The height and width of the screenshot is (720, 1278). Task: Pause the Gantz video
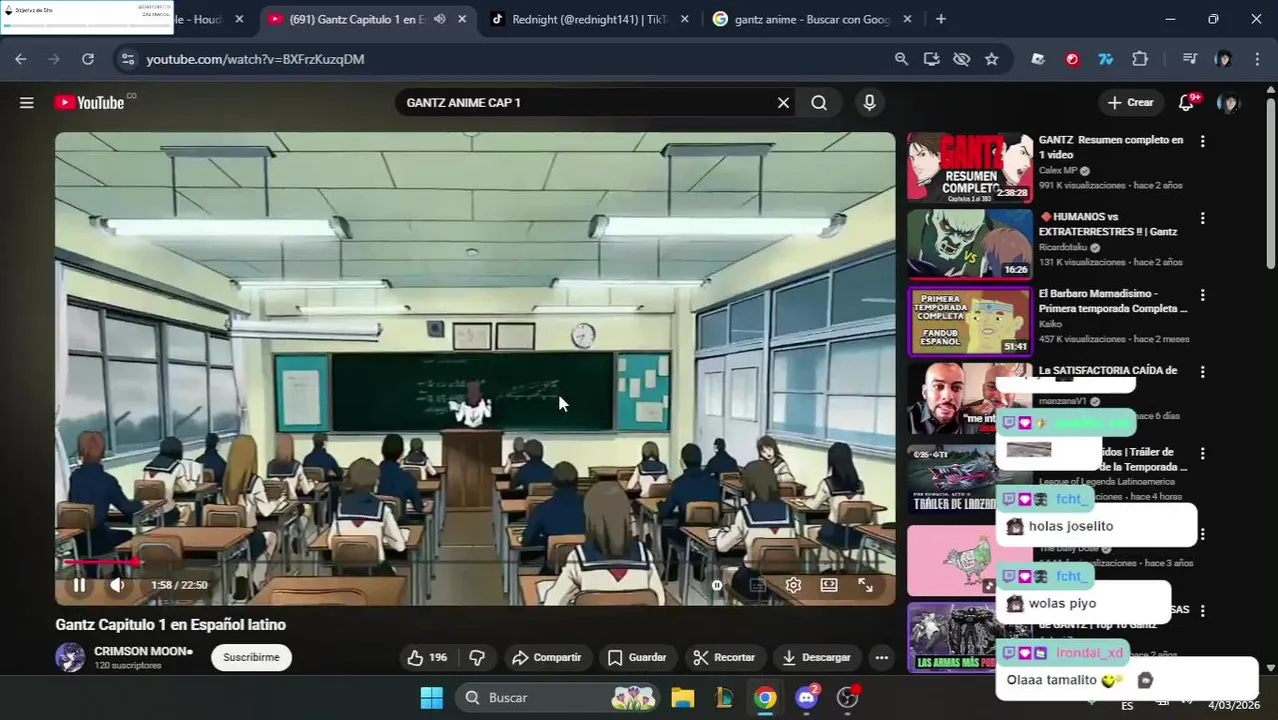80,585
